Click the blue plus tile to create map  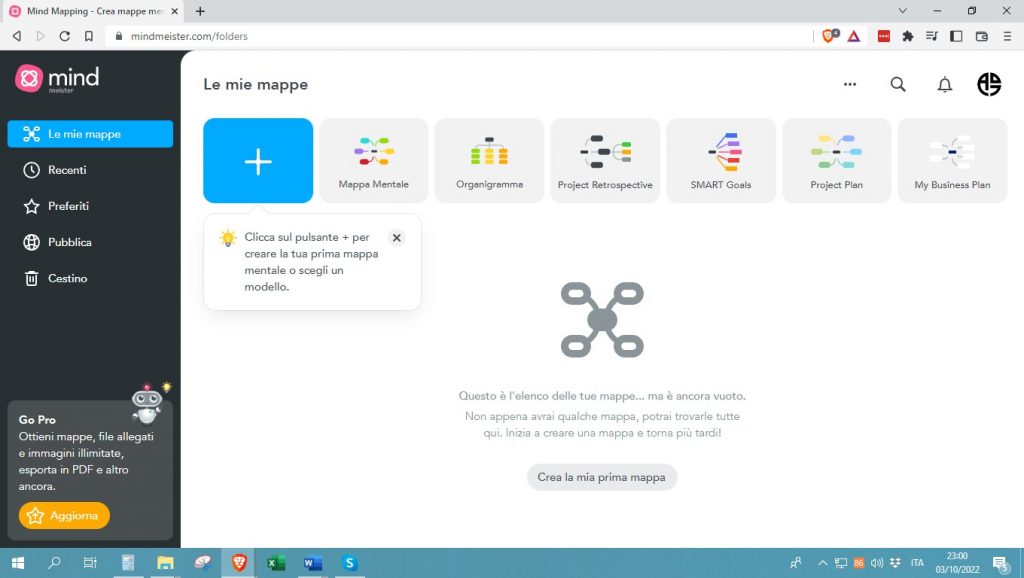coord(258,161)
